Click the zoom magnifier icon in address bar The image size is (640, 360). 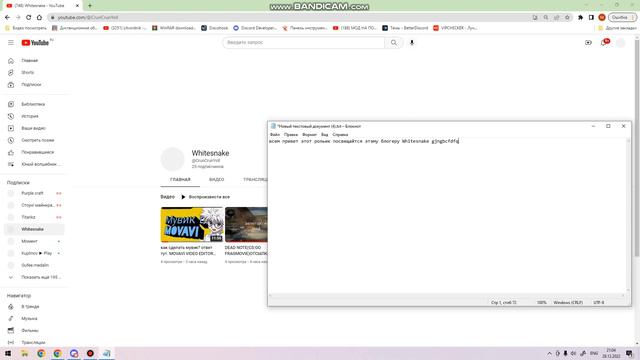[x=546, y=18]
